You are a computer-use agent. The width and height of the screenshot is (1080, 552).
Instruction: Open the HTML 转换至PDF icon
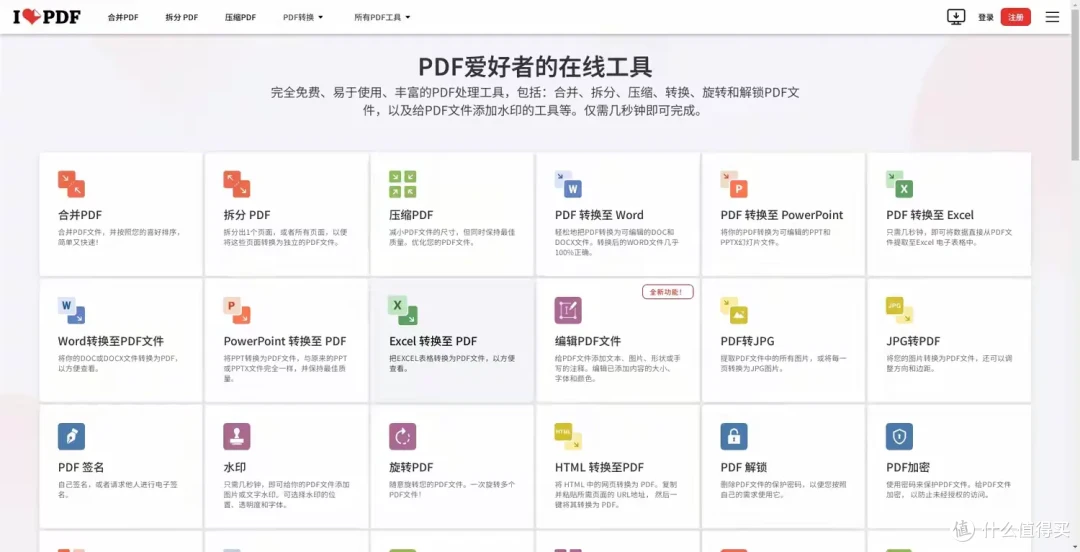click(568, 437)
